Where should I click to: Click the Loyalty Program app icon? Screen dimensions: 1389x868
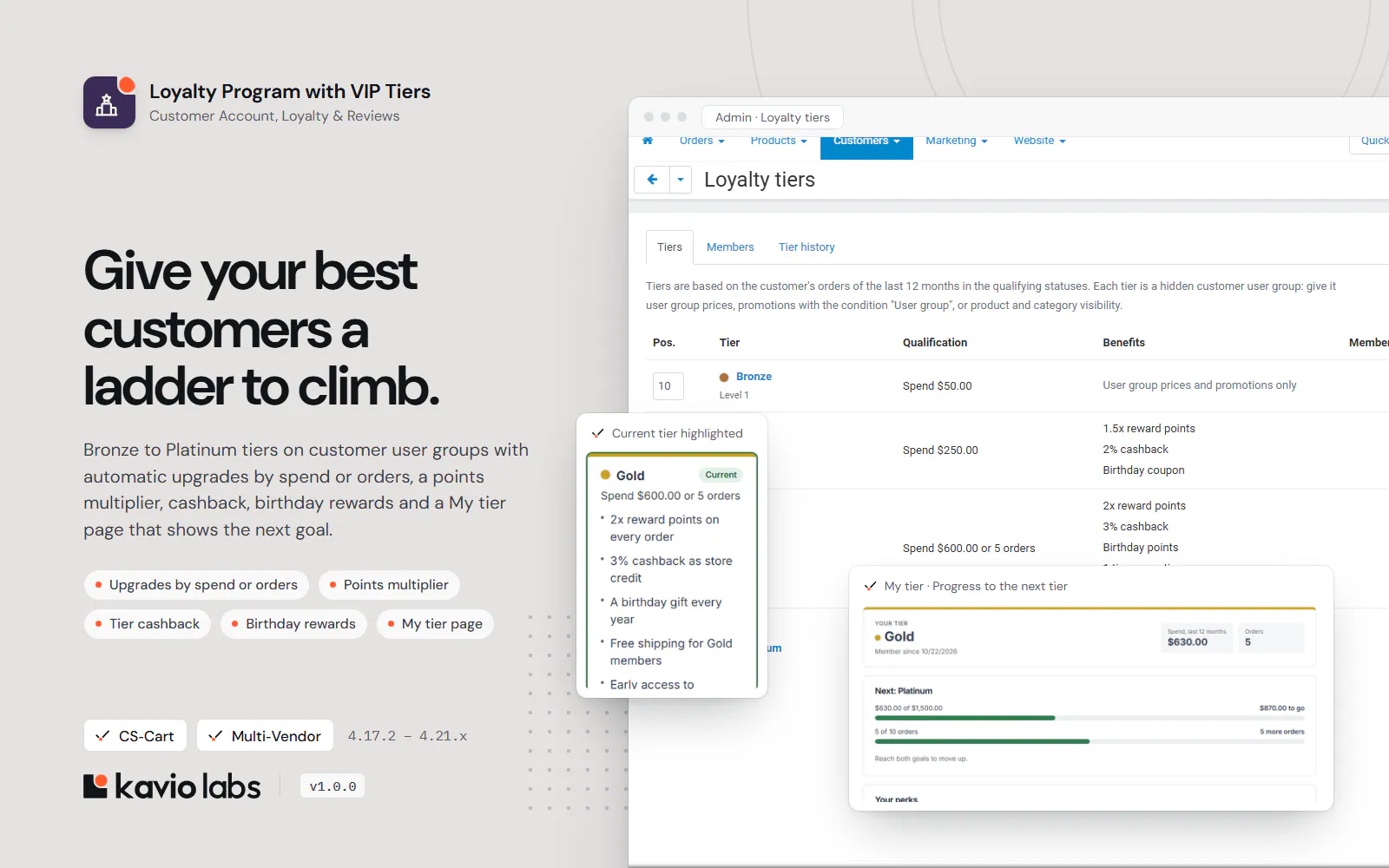click(109, 102)
